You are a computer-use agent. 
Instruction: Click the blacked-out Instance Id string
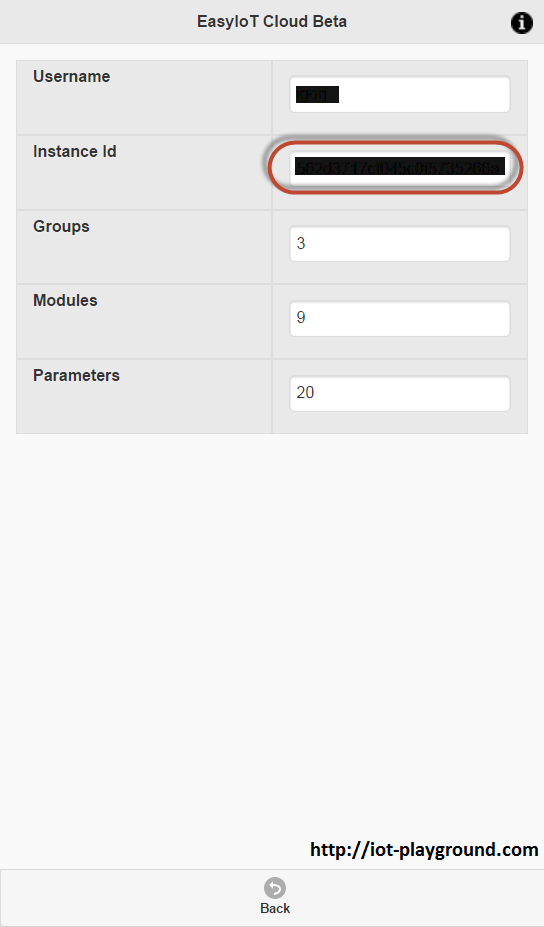pos(400,167)
